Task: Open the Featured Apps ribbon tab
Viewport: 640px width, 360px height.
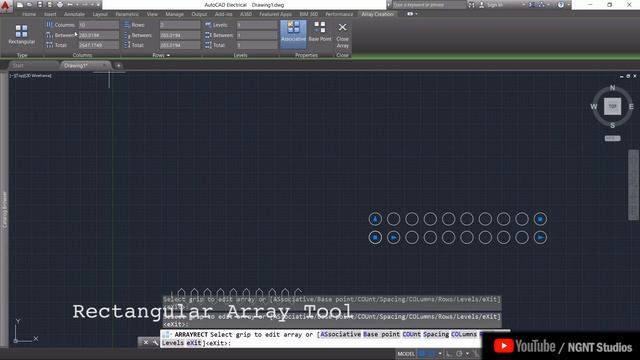Action: (276, 14)
